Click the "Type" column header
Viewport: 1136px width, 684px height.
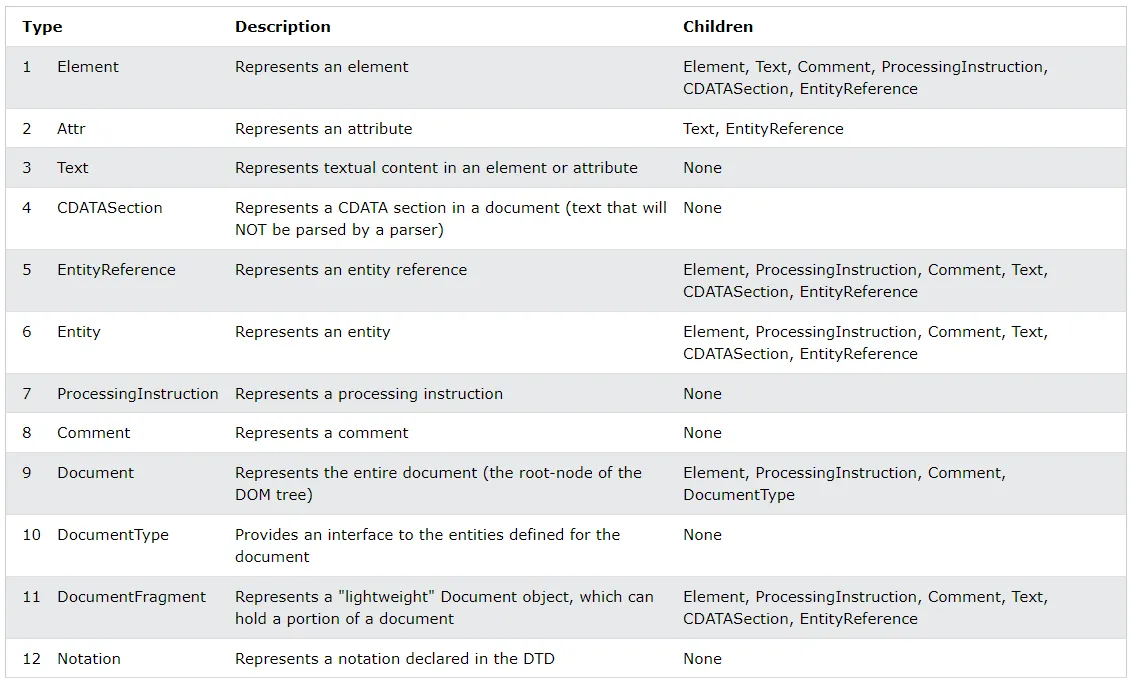coord(42,27)
